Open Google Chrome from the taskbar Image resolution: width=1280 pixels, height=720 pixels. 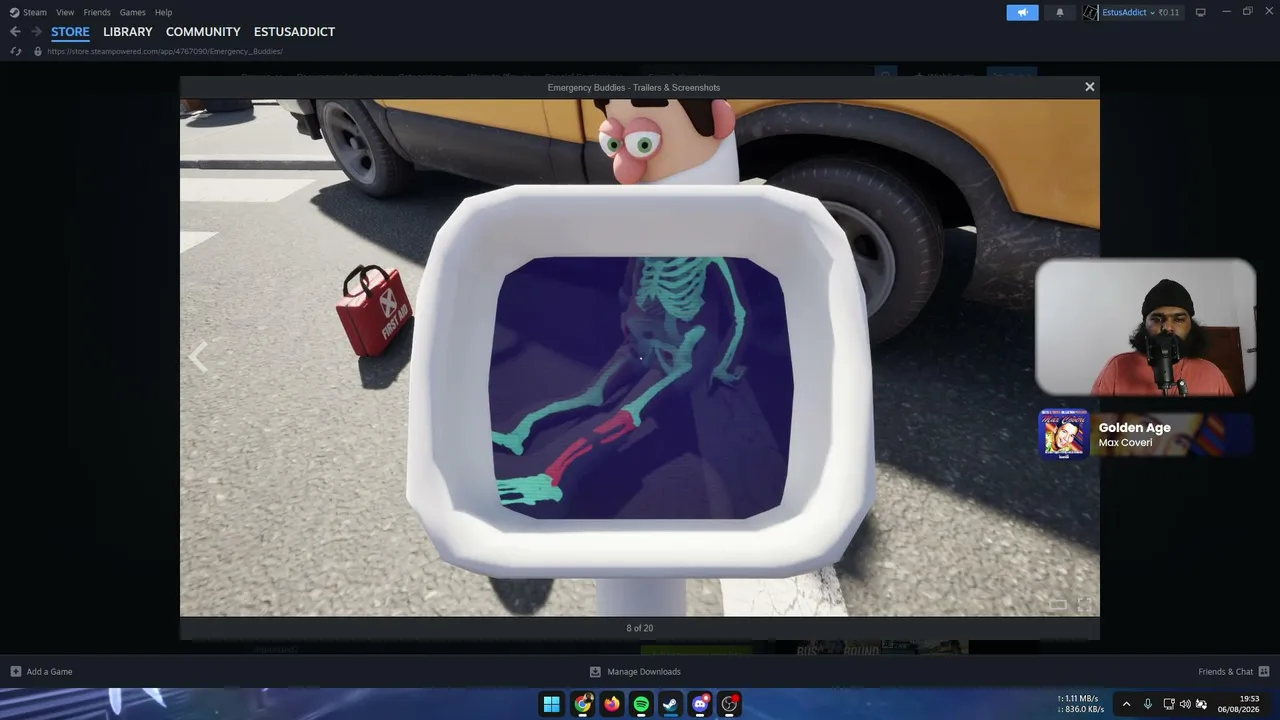click(582, 704)
